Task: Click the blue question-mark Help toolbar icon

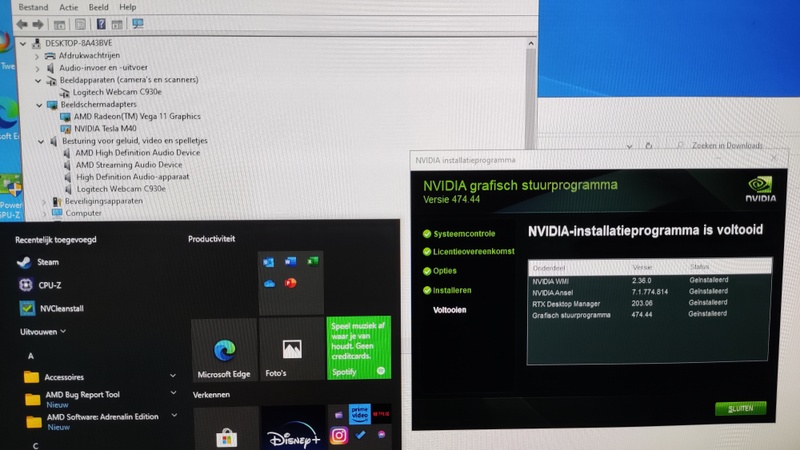Action: click(101, 23)
